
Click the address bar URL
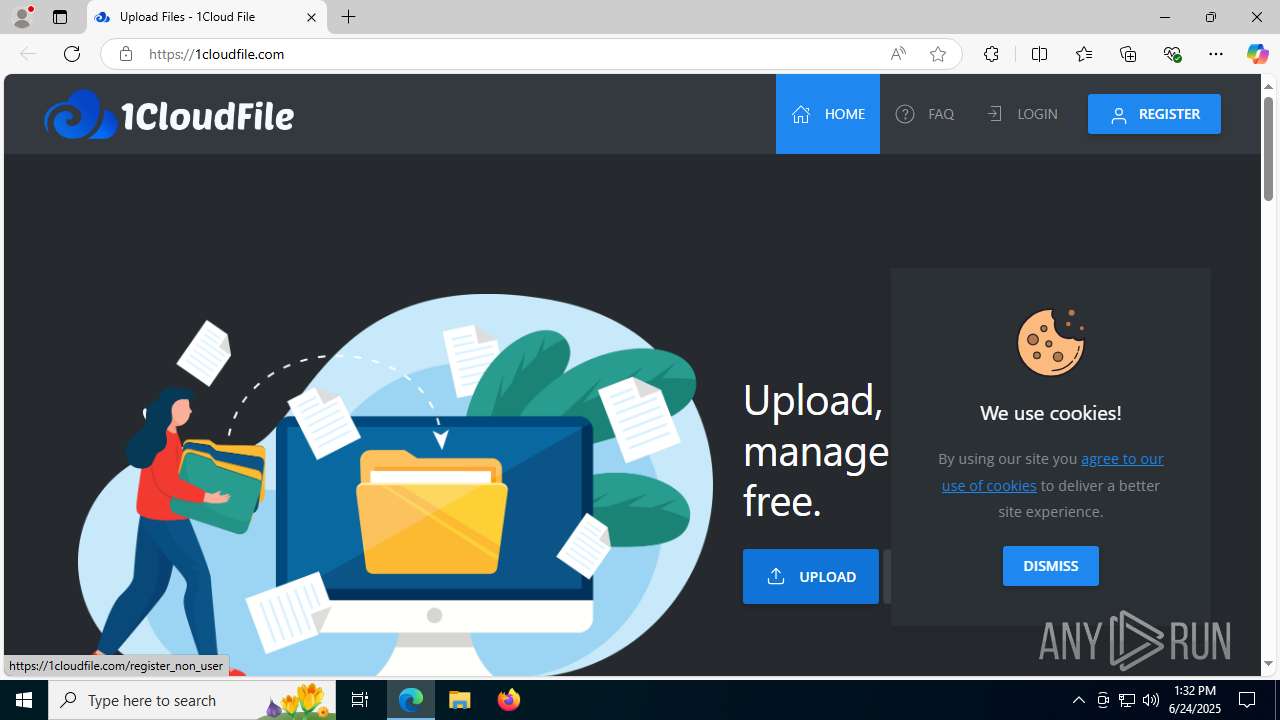(217, 54)
